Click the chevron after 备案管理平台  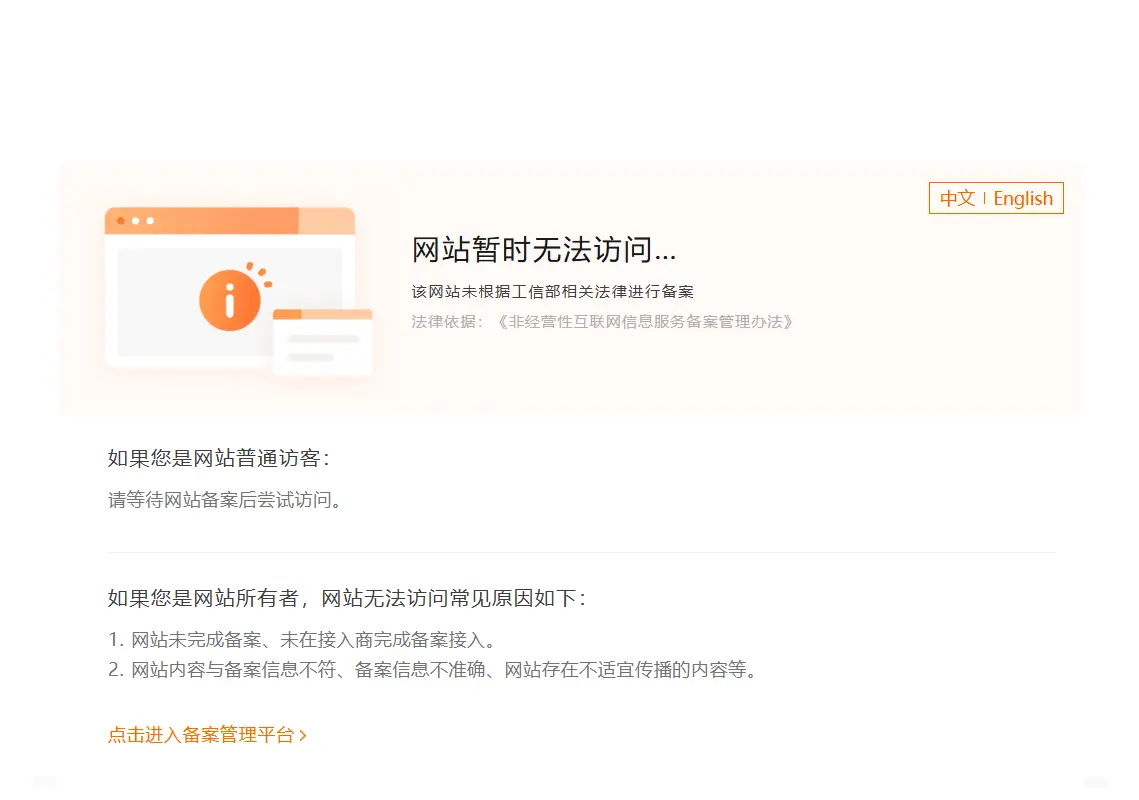pos(303,735)
